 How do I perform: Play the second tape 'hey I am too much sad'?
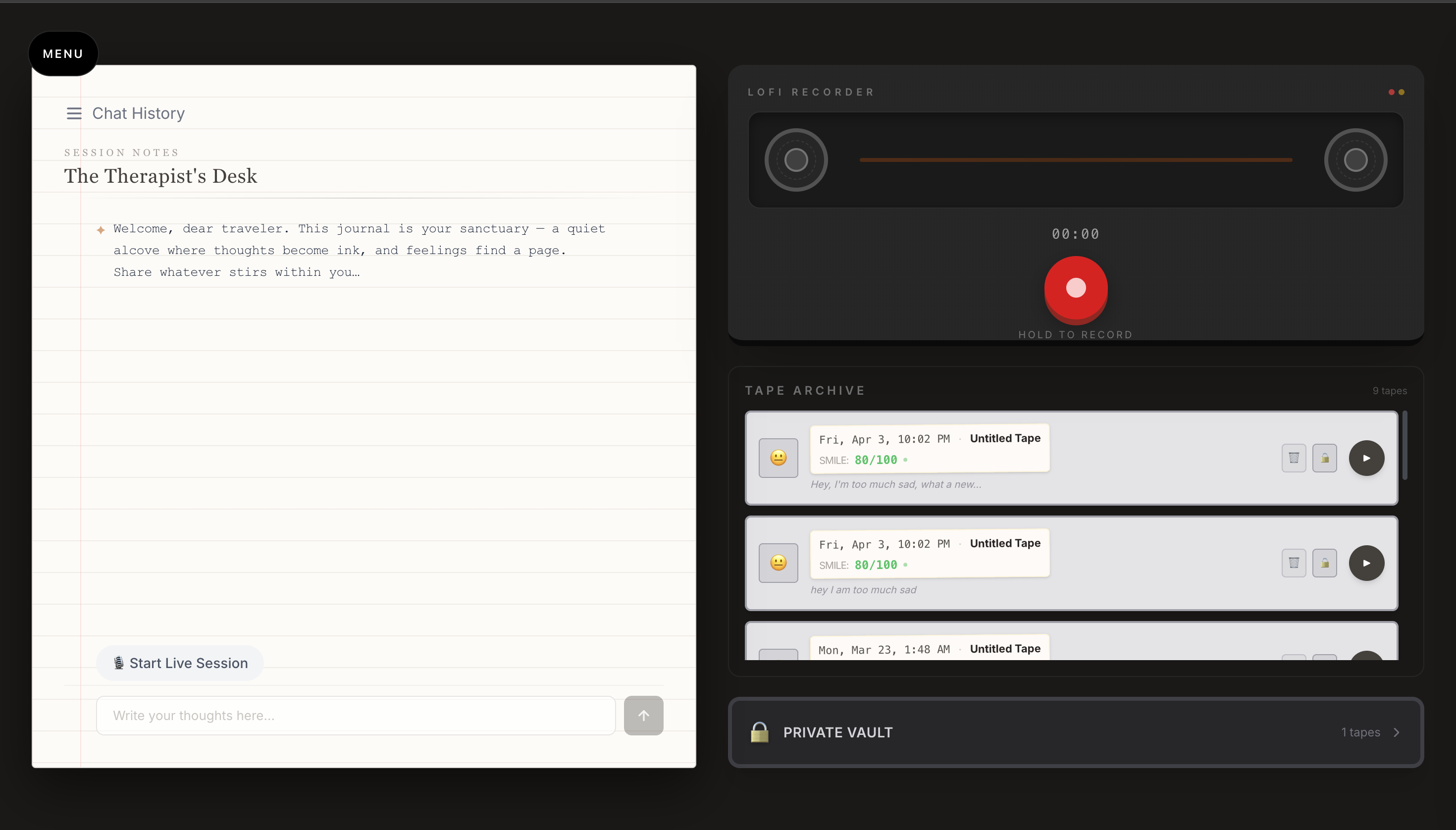[1366, 563]
